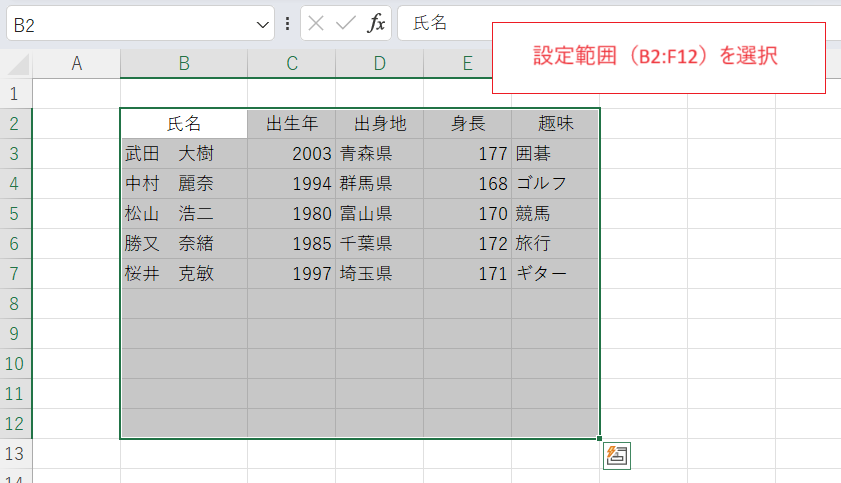Select row 3 header
The height and width of the screenshot is (483, 841).
16,154
